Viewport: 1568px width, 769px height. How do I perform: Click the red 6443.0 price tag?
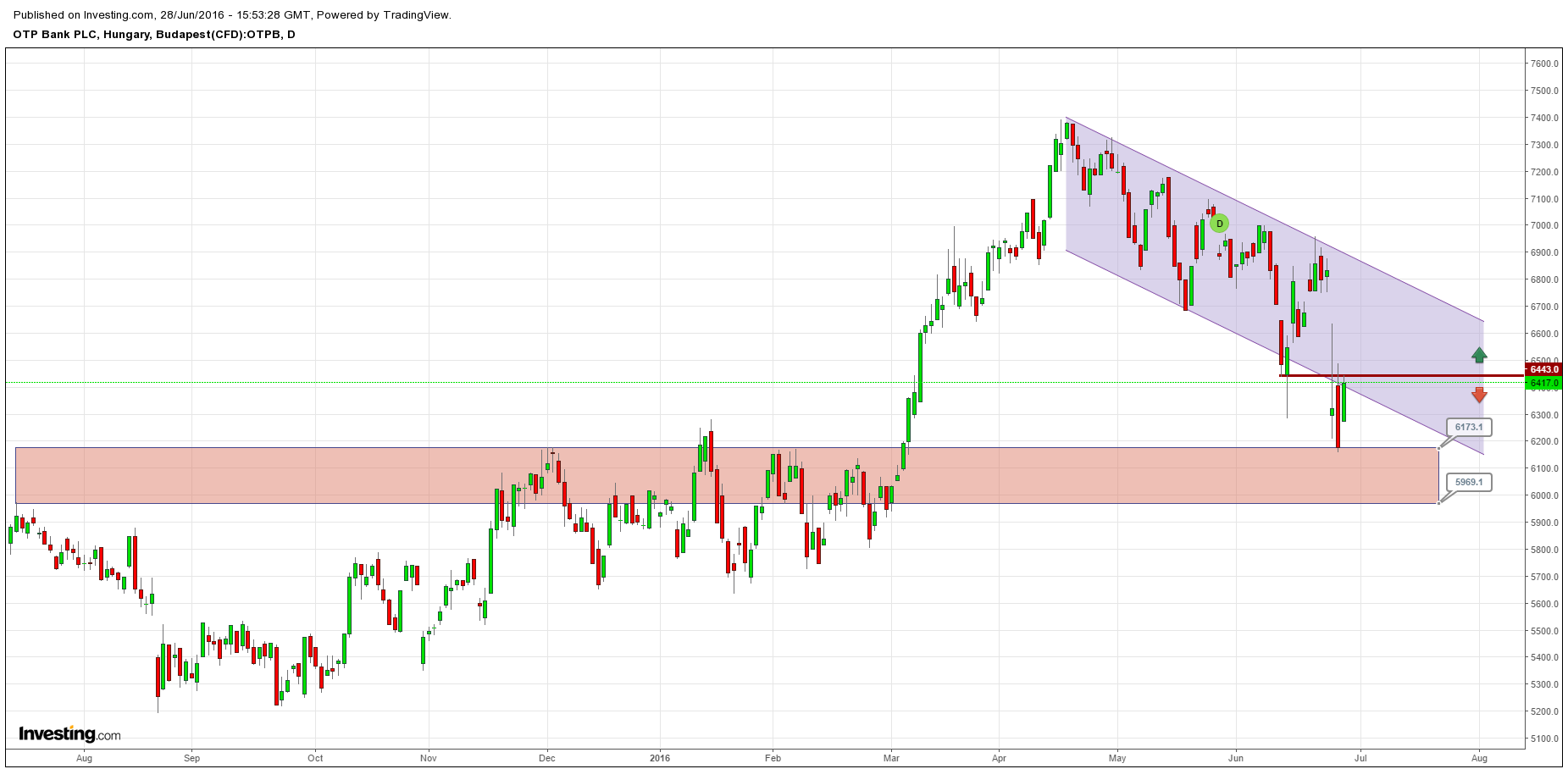[x=1543, y=369]
